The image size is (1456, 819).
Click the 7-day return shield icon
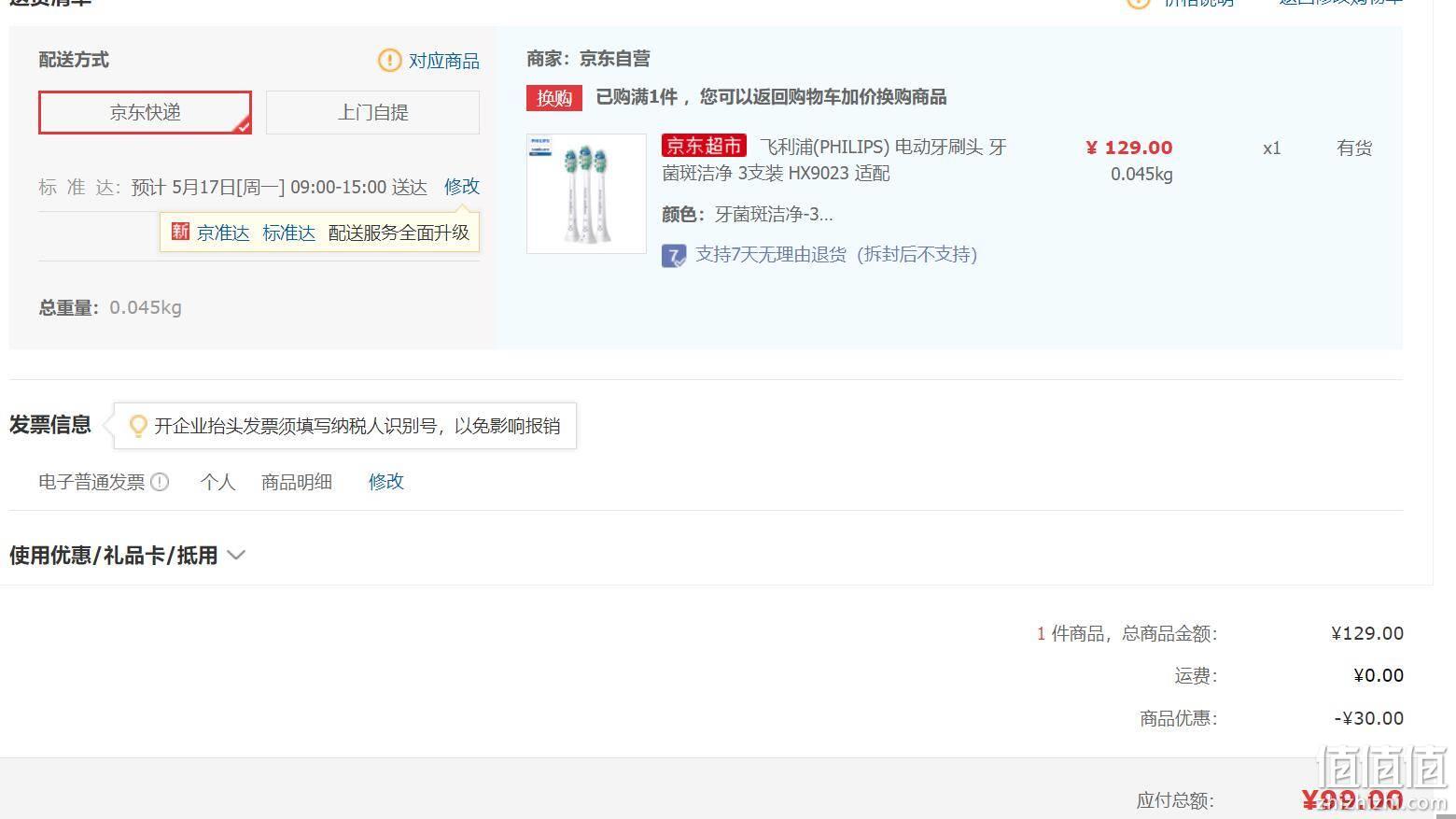674,256
